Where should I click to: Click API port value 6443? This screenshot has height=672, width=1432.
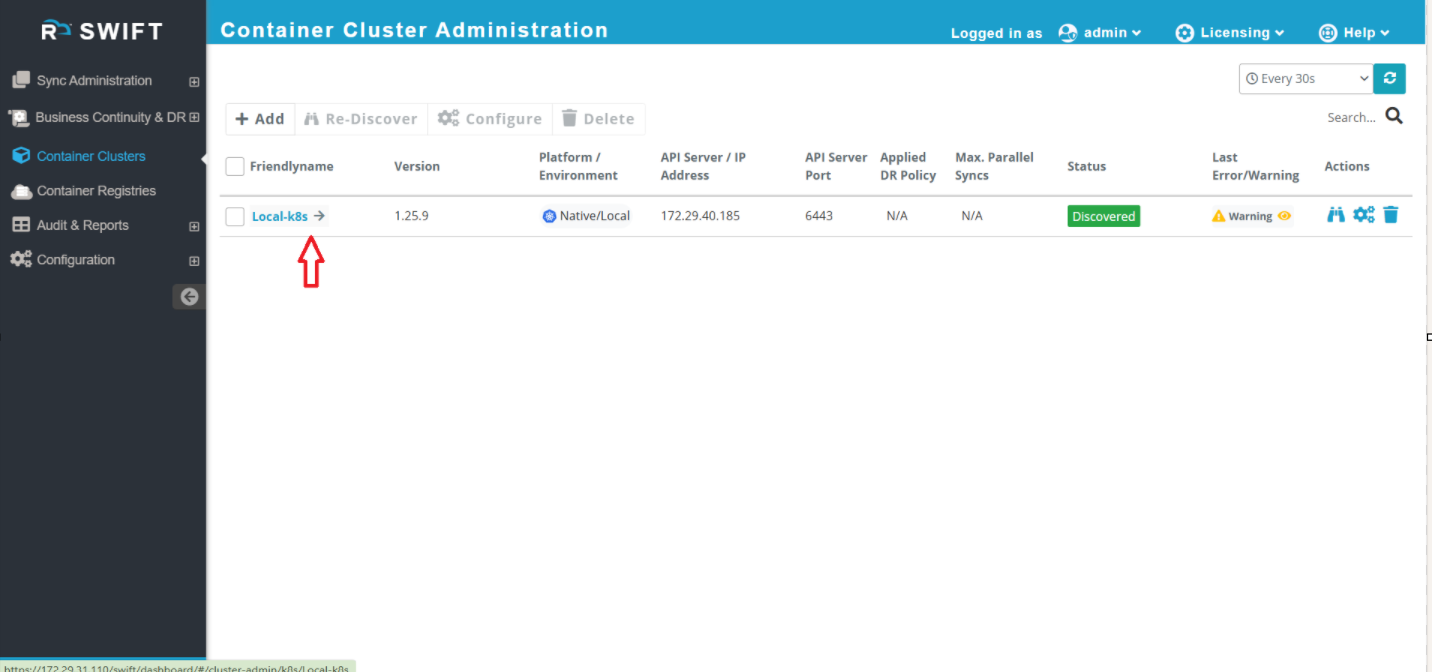click(819, 215)
